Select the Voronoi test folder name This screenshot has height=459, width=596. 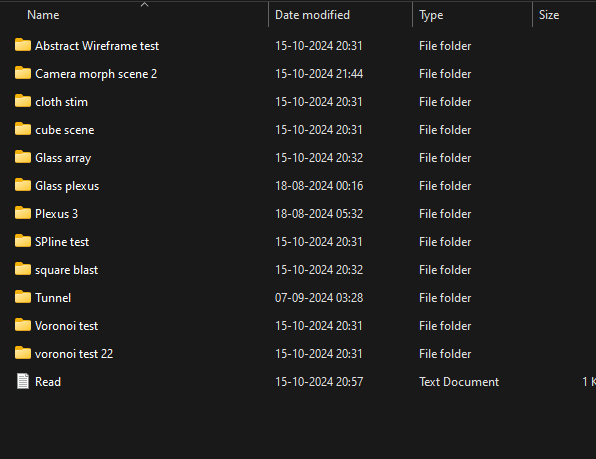67,326
